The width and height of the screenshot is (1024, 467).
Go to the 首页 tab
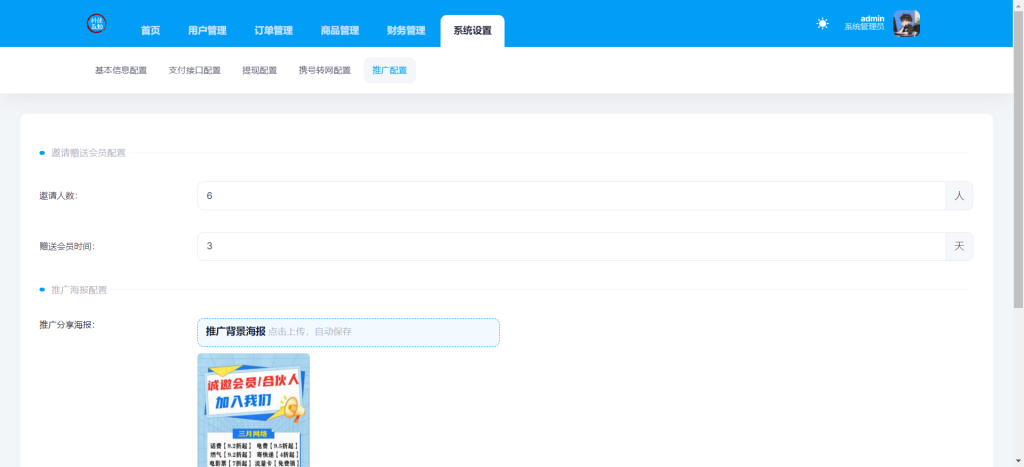tap(150, 31)
